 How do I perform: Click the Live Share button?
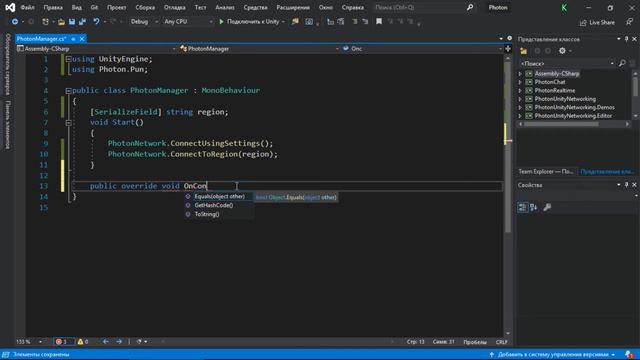pyautogui.click(x=597, y=22)
